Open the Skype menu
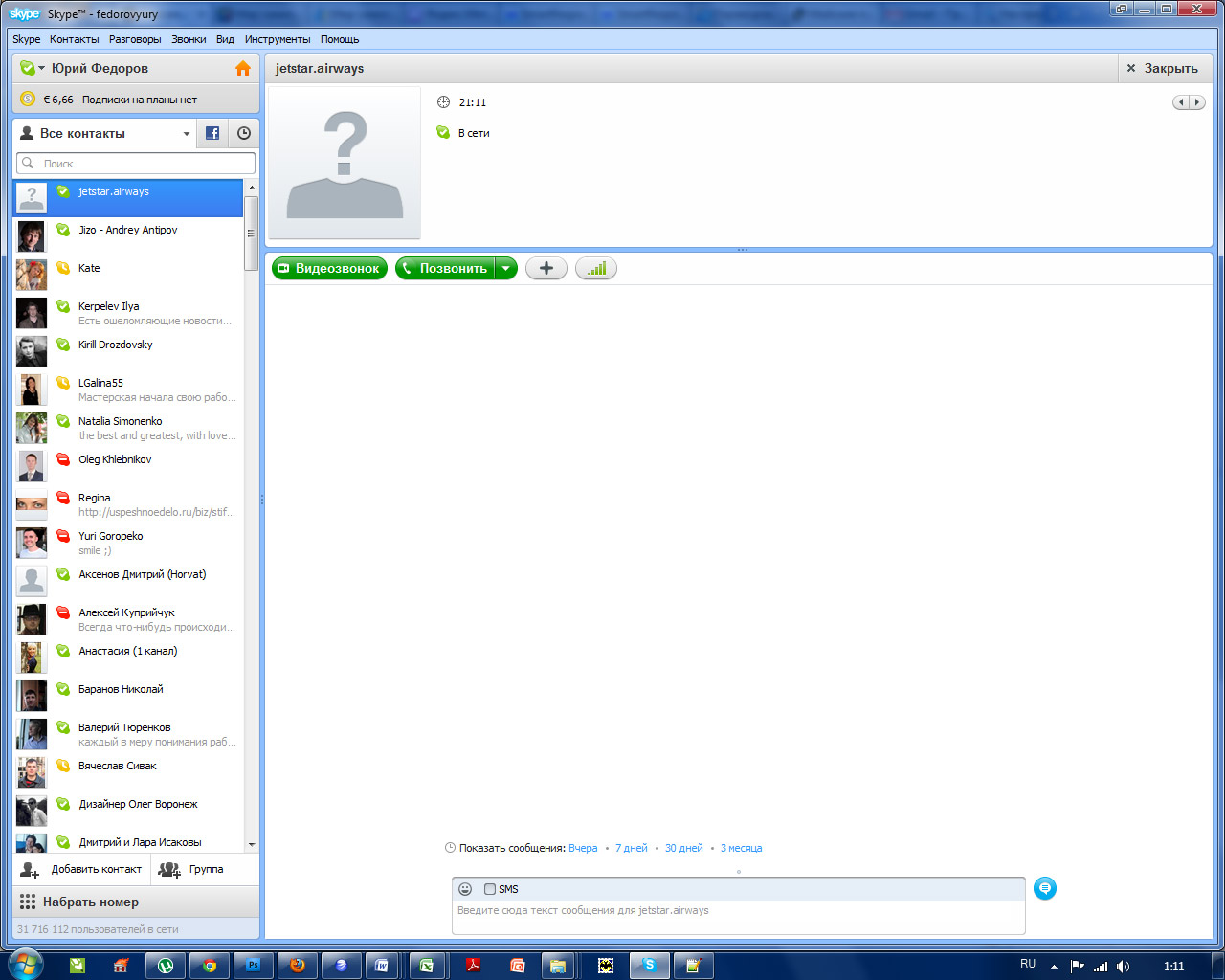Screen dimensions: 1225x980 (x=27, y=39)
